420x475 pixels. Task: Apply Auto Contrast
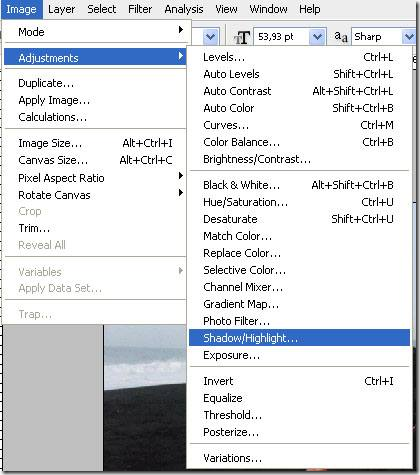point(299,91)
